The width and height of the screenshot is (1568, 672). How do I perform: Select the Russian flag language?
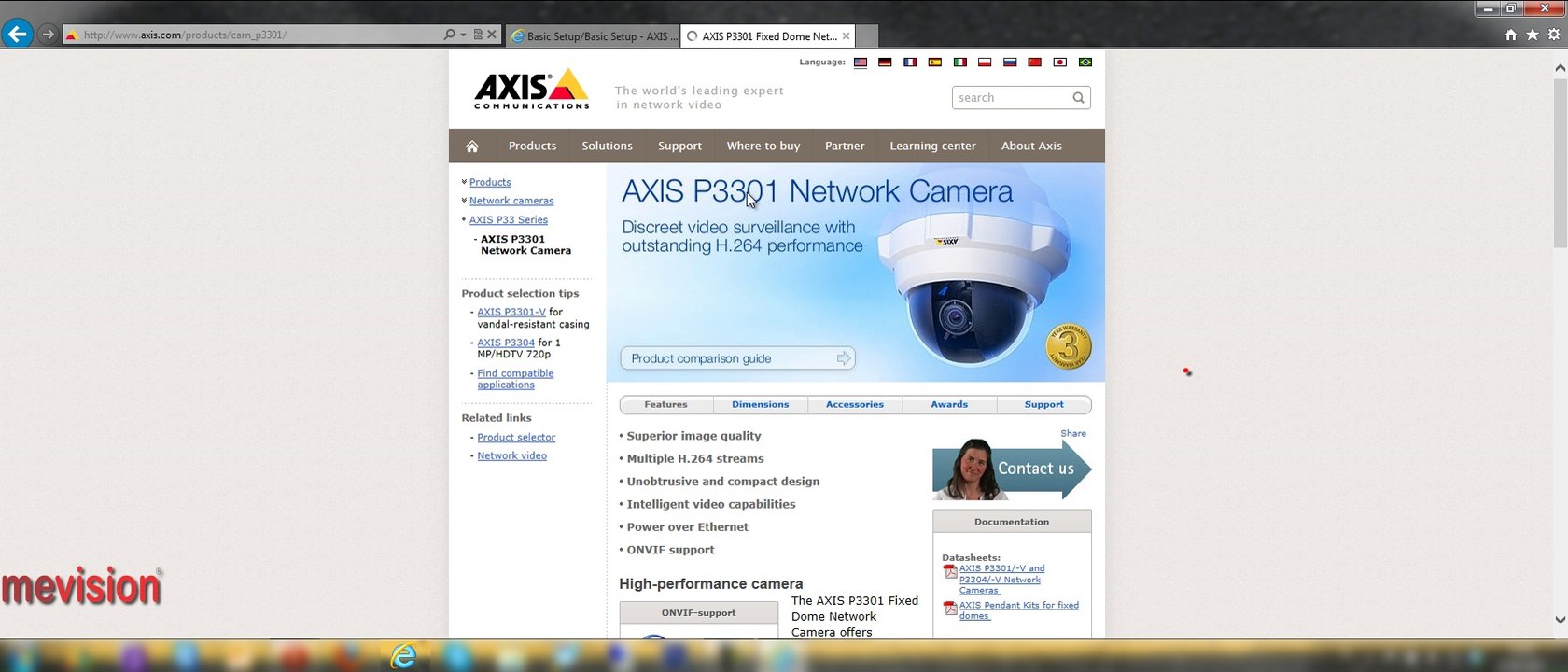1010,63
